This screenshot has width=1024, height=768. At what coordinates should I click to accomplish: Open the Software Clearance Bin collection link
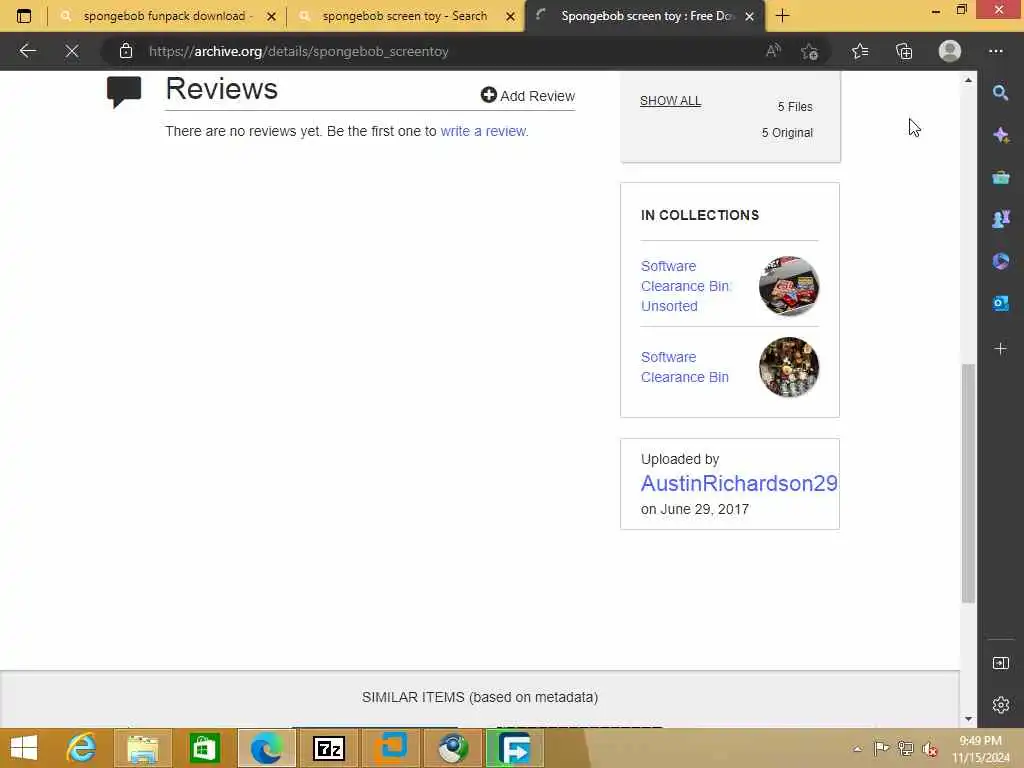click(x=684, y=367)
